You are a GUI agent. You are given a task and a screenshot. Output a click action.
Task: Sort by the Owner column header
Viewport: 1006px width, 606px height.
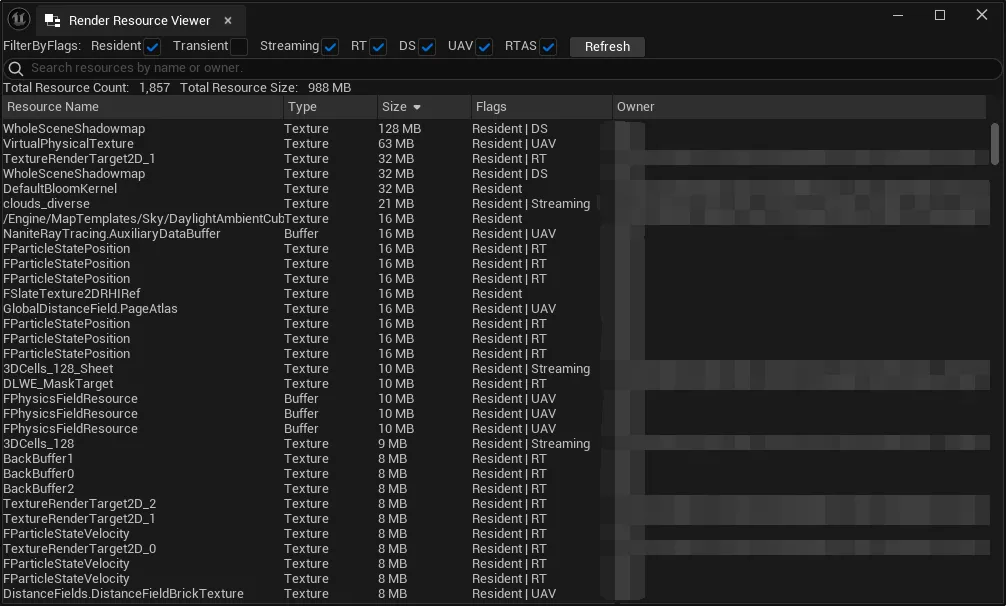point(799,107)
